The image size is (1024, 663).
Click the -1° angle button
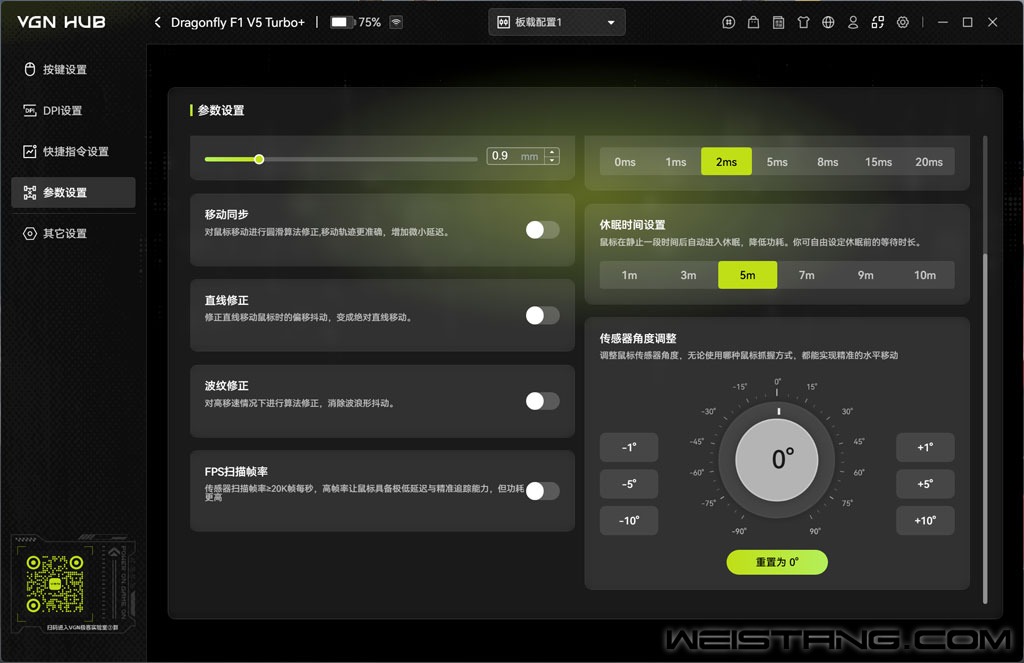point(629,447)
